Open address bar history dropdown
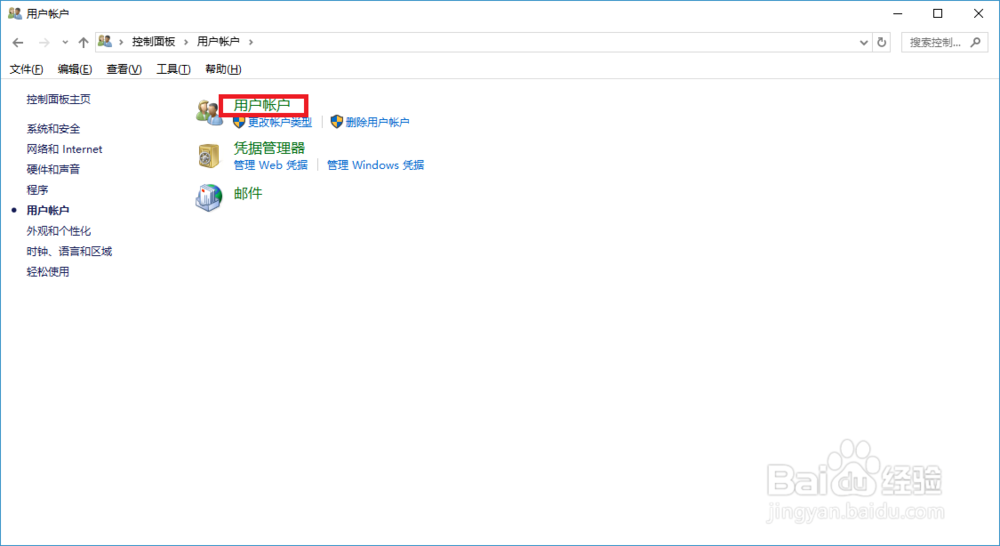Image resolution: width=1000 pixels, height=546 pixels. tap(864, 43)
